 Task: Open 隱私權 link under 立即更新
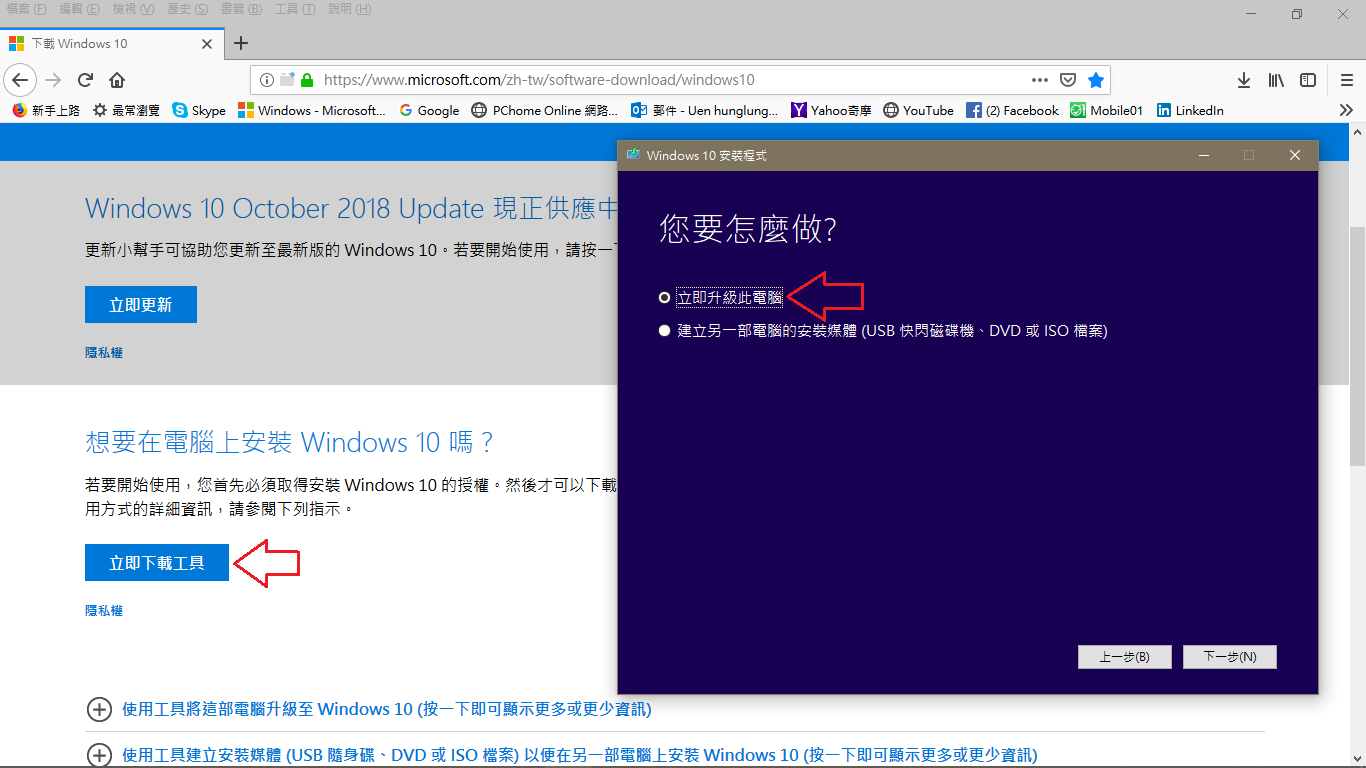point(104,353)
